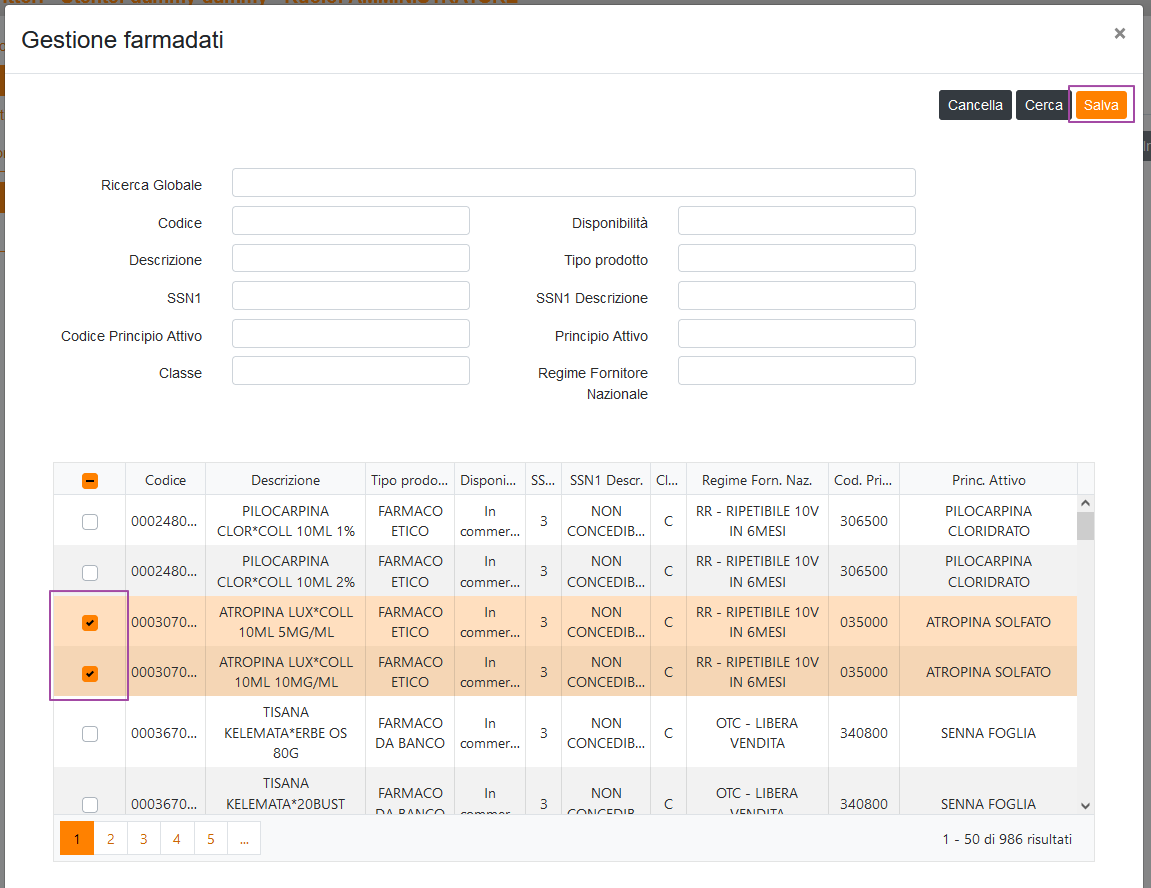Click the Cancella button

point(974,105)
